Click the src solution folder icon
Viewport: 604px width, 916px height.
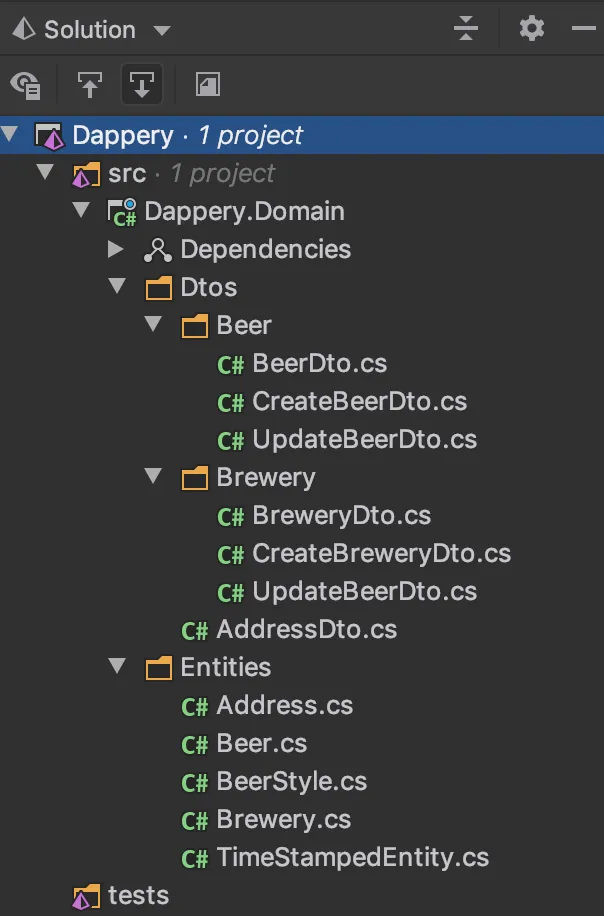click(x=86, y=175)
